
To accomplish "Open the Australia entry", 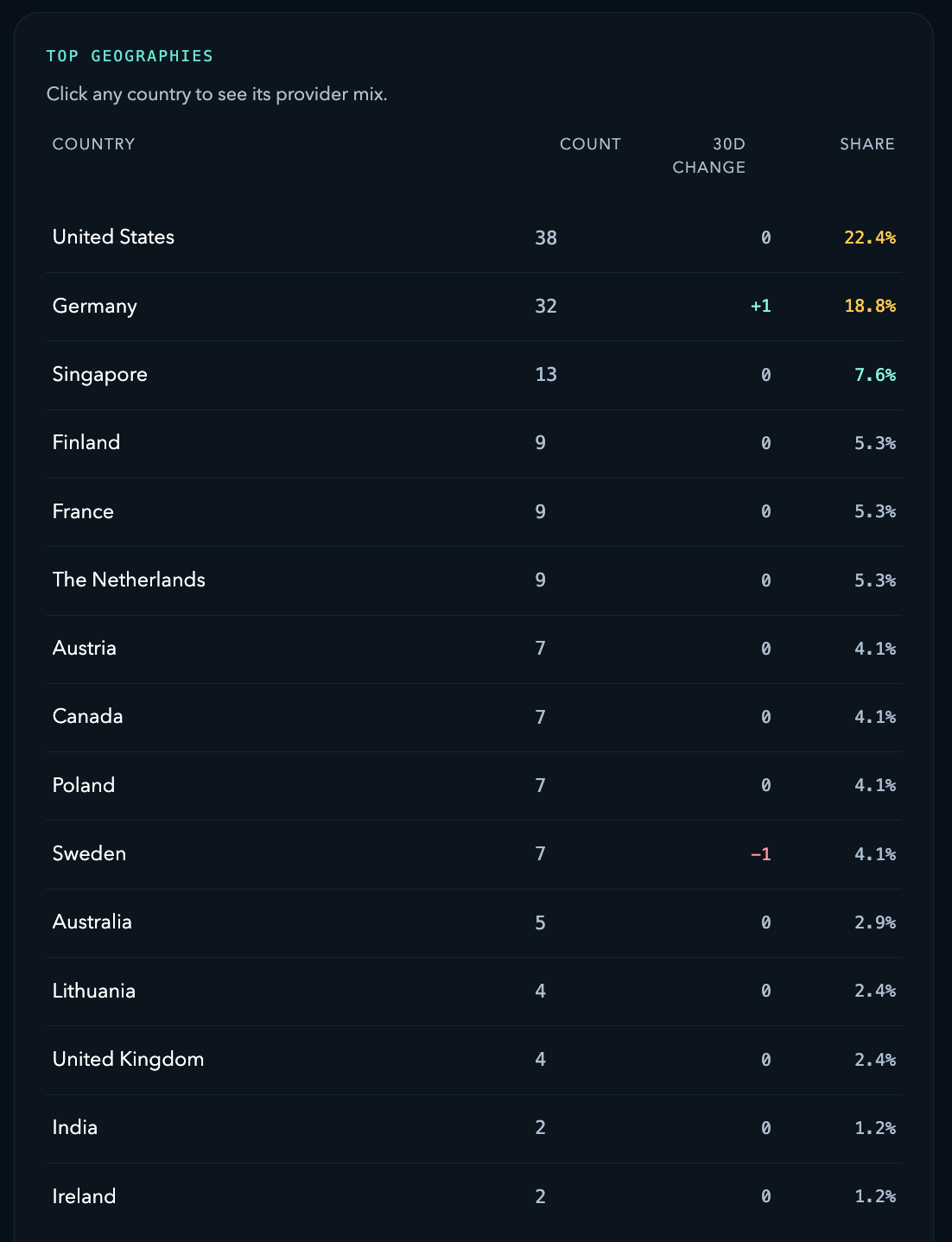I will 92,922.
